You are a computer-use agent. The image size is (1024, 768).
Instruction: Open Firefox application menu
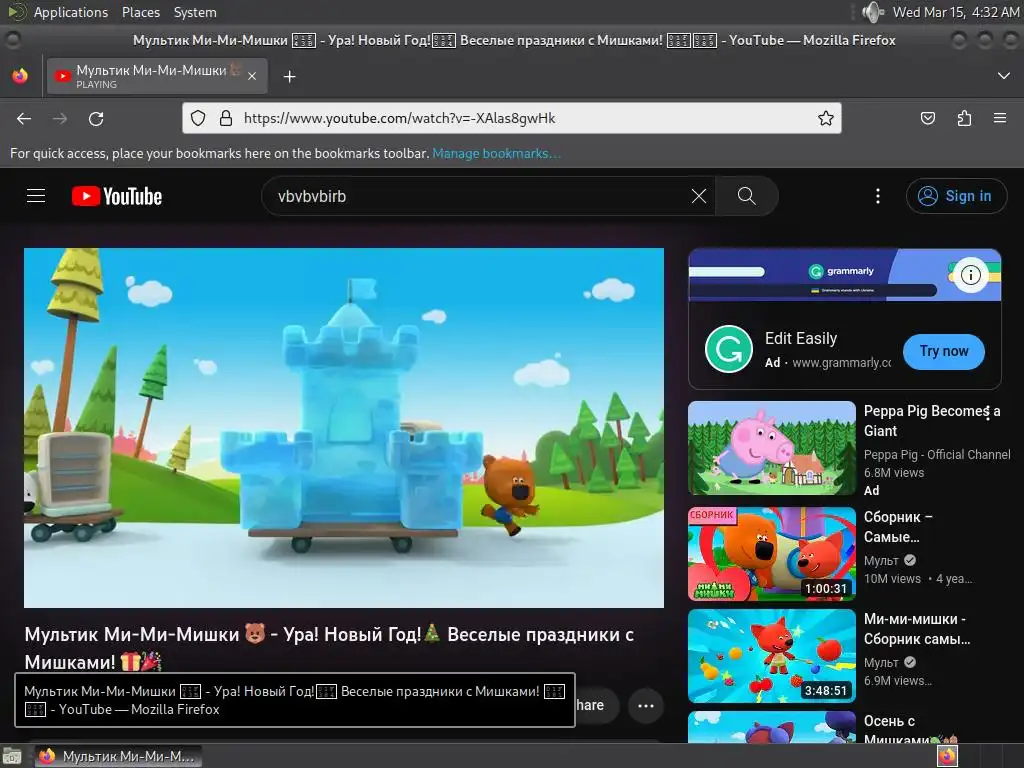[x=1000, y=118]
